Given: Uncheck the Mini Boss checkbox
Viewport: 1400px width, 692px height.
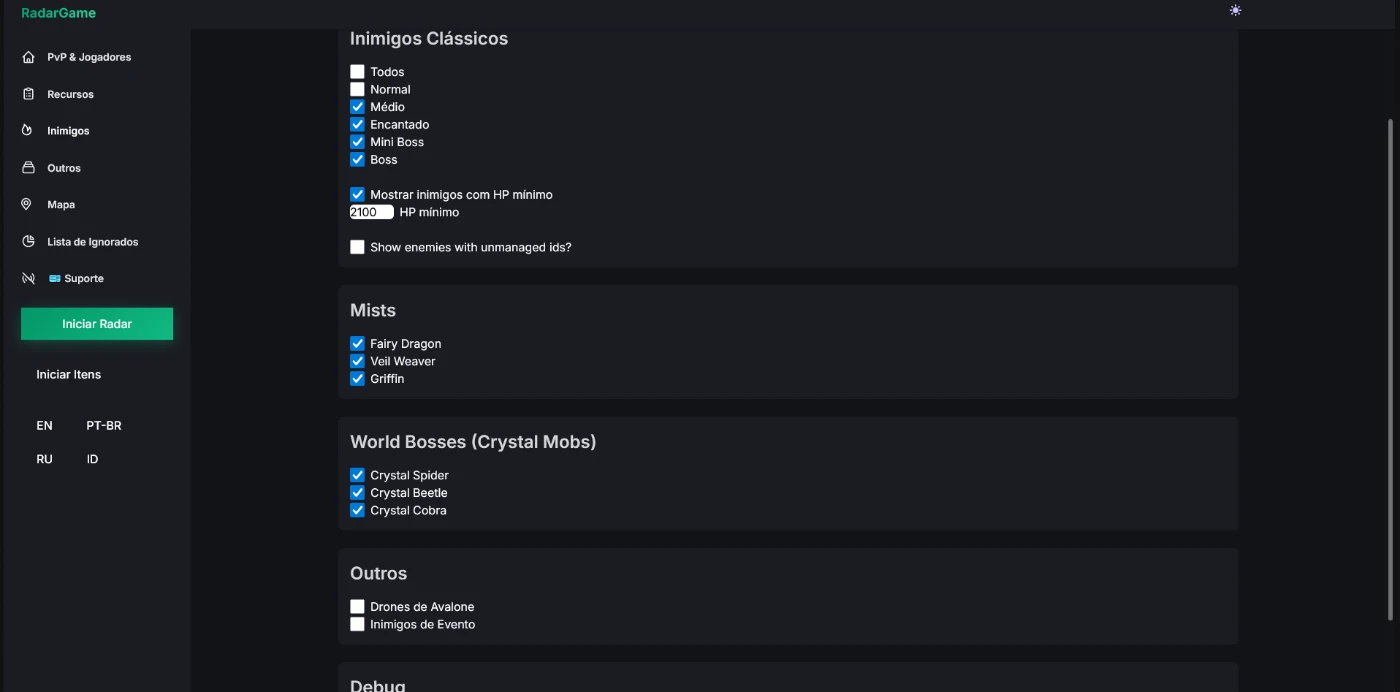Looking at the screenshot, I should (x=357, y=142).
